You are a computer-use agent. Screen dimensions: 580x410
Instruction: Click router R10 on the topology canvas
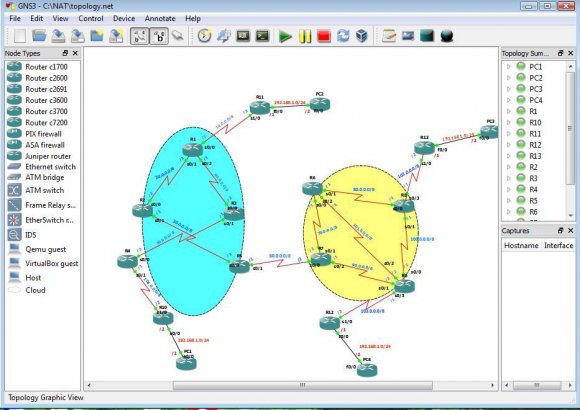(163, 318)
